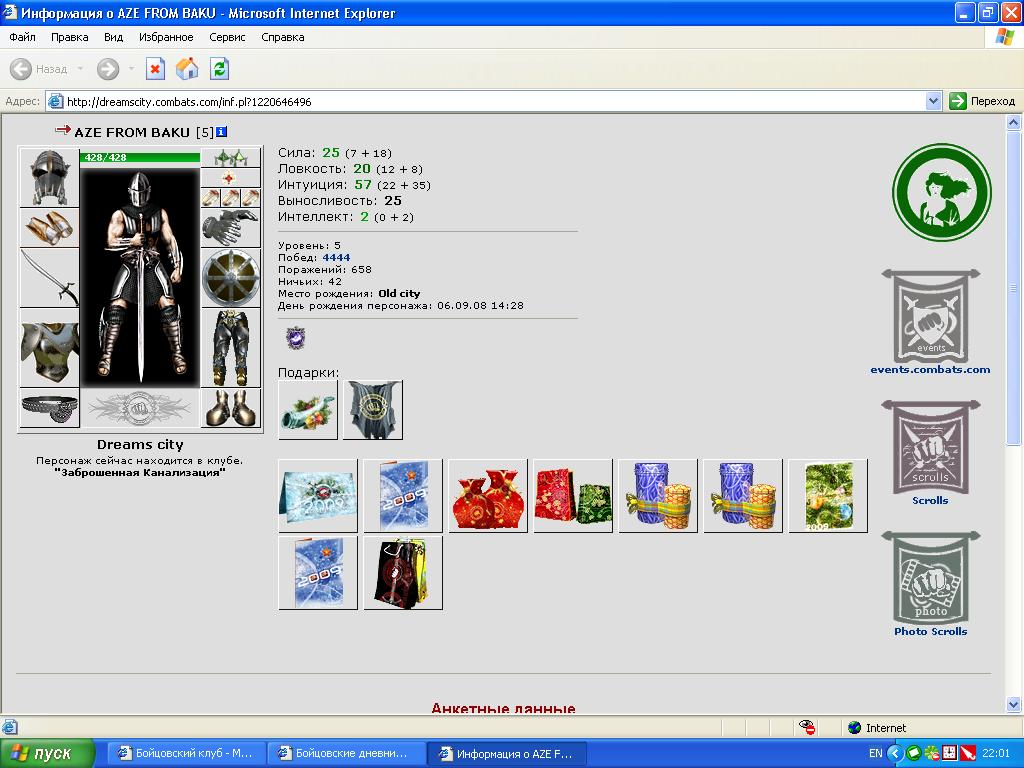Click the 4444 victories link
1024x768 pixels.
[336, 257]
